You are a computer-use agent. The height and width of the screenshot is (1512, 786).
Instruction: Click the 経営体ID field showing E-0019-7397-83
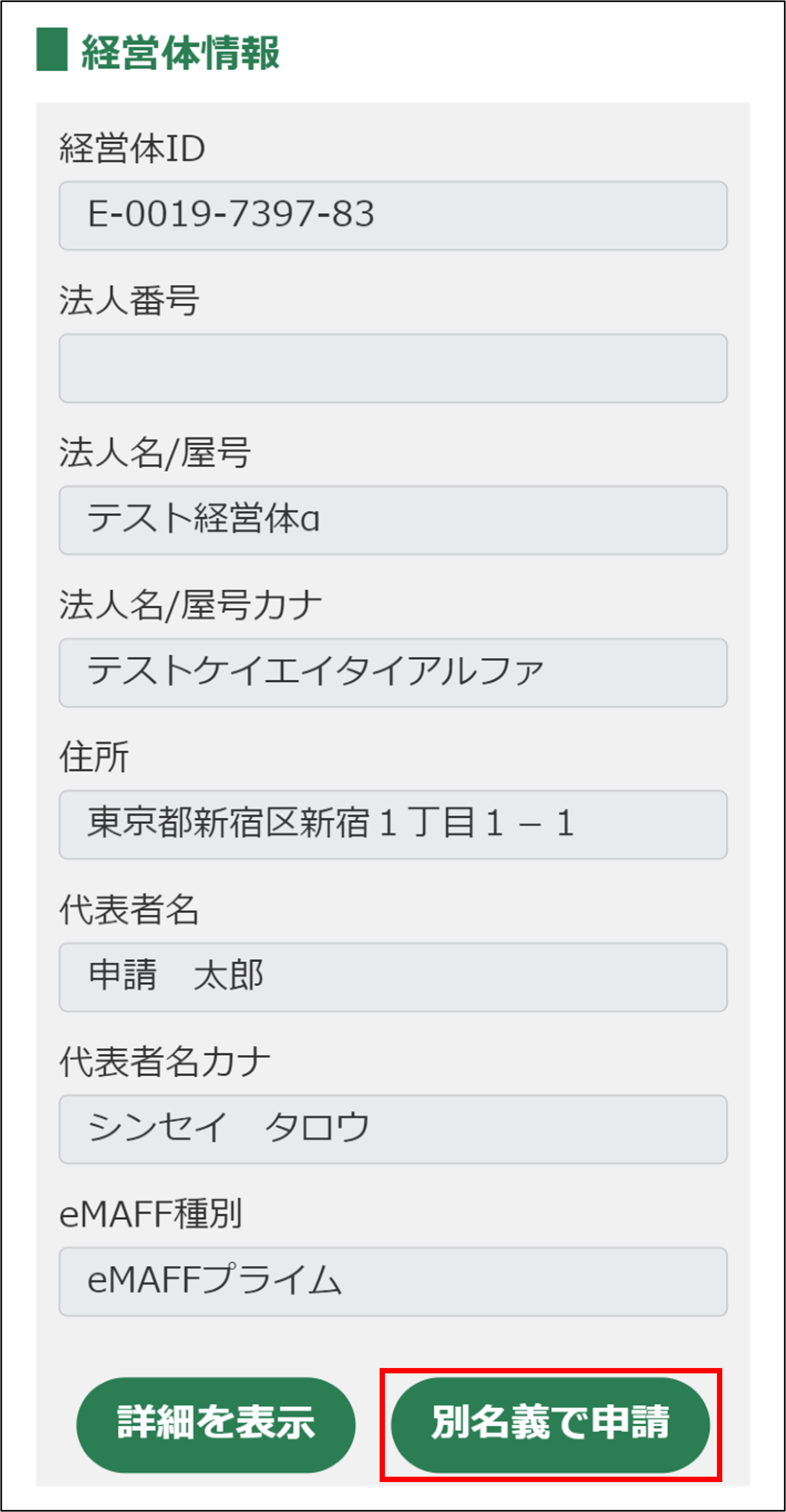[x=392, y=215]
